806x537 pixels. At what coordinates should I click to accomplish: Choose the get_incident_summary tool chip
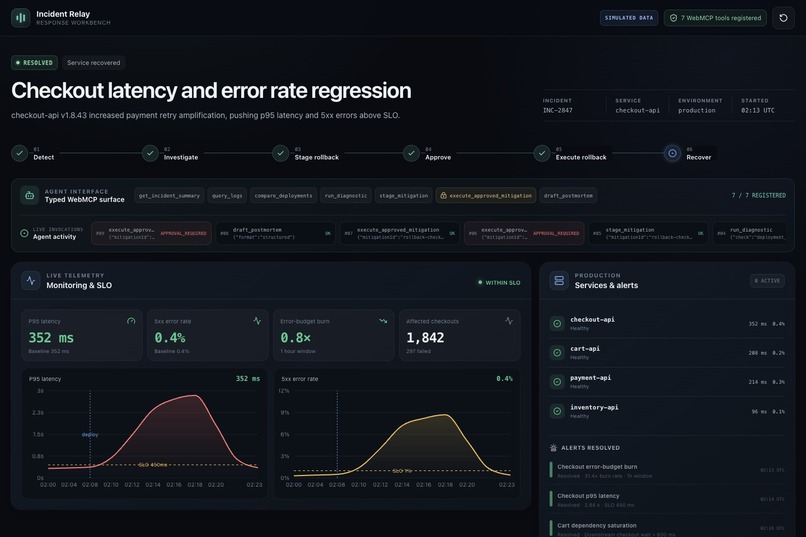(x=169, y=196)
